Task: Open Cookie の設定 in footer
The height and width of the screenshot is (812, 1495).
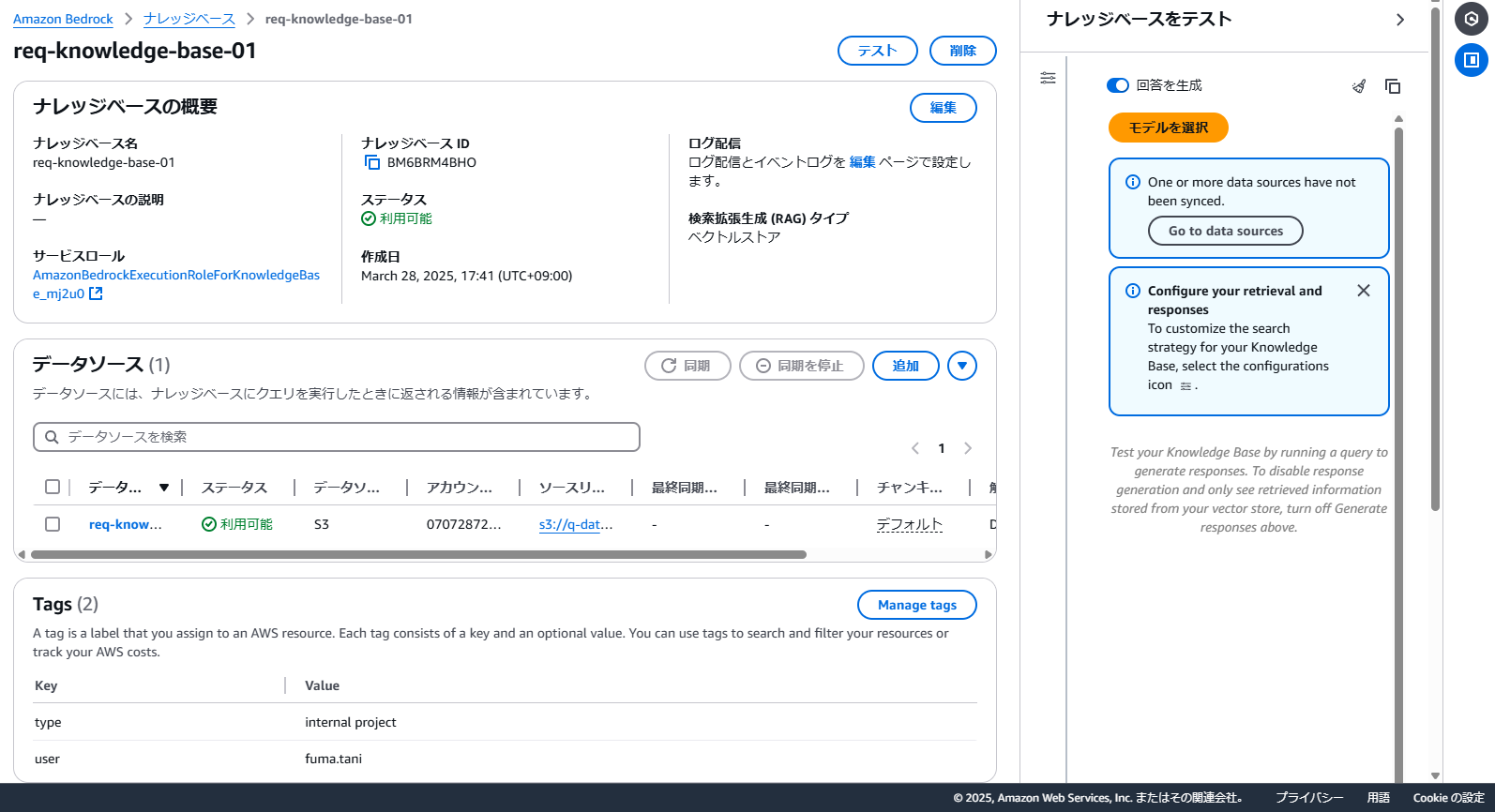Action: [x=1449, y=798]
